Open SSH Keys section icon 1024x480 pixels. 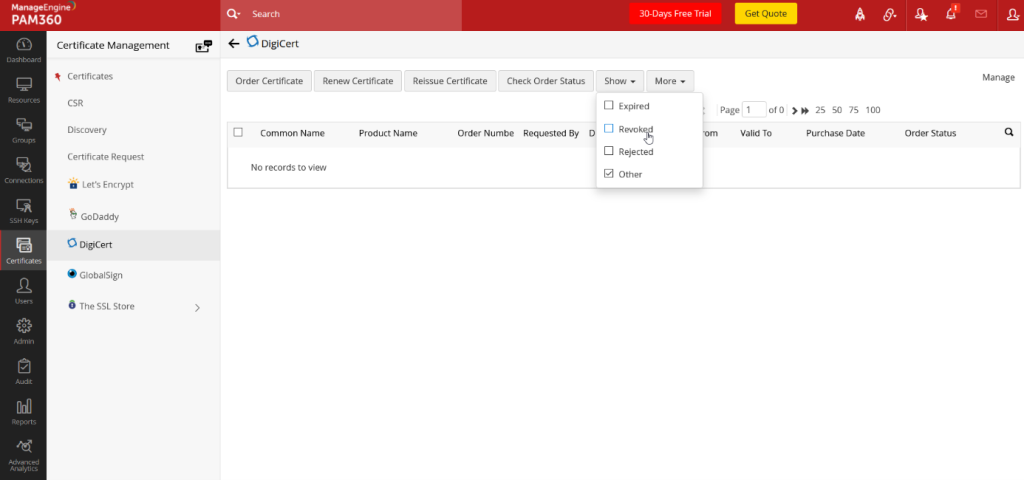point(23,209)
